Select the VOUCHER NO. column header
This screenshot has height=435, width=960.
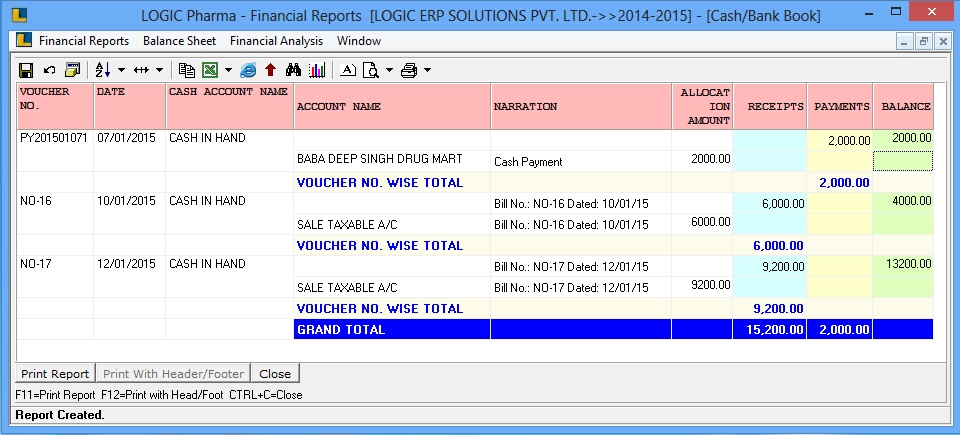point(55,107)
